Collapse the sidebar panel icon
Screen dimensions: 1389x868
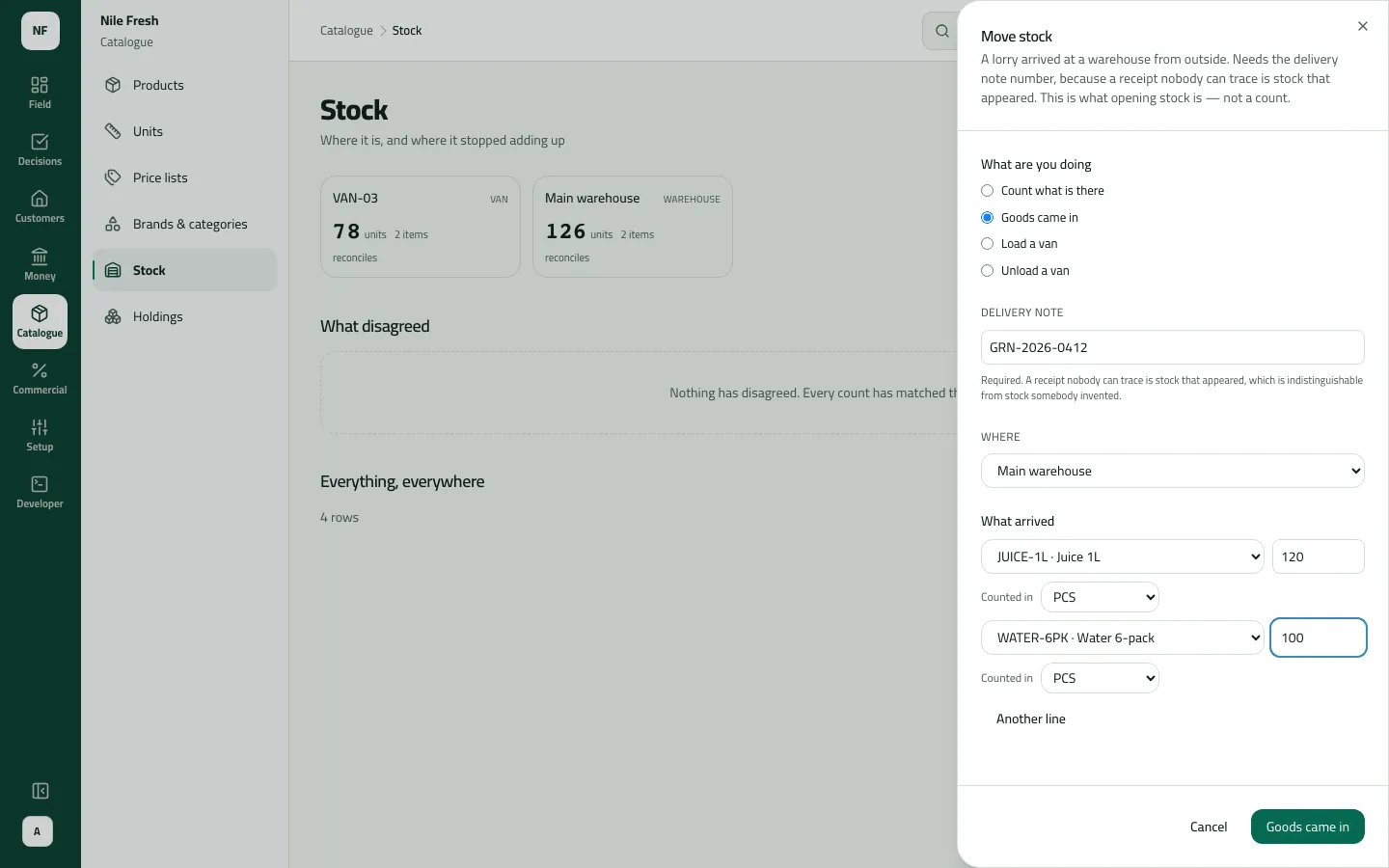point(41,791)
